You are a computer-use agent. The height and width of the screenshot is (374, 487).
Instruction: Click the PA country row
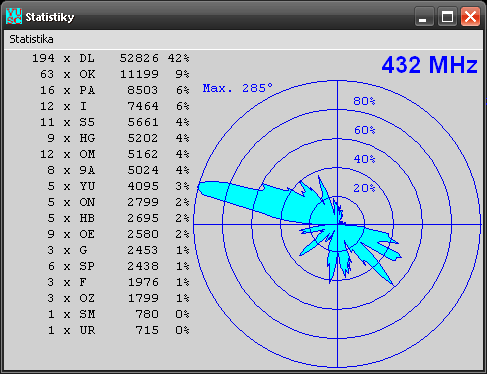(115, 90)
